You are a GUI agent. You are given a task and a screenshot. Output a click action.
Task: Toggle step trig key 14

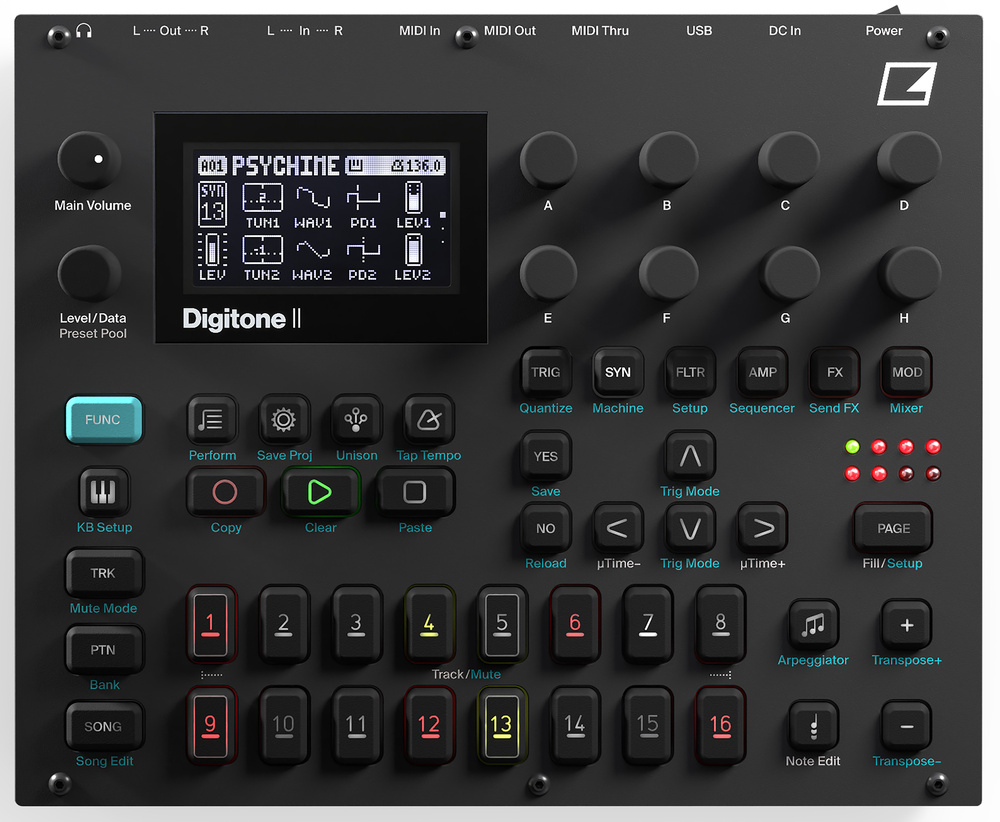pos(575,726)
